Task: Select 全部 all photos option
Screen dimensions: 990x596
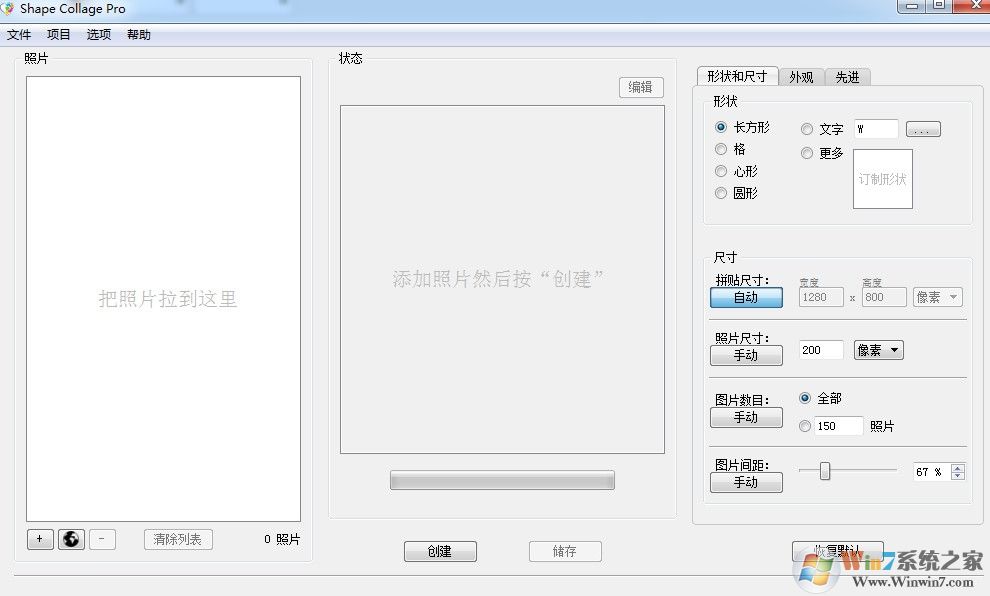Action: [x=805, y=398]
